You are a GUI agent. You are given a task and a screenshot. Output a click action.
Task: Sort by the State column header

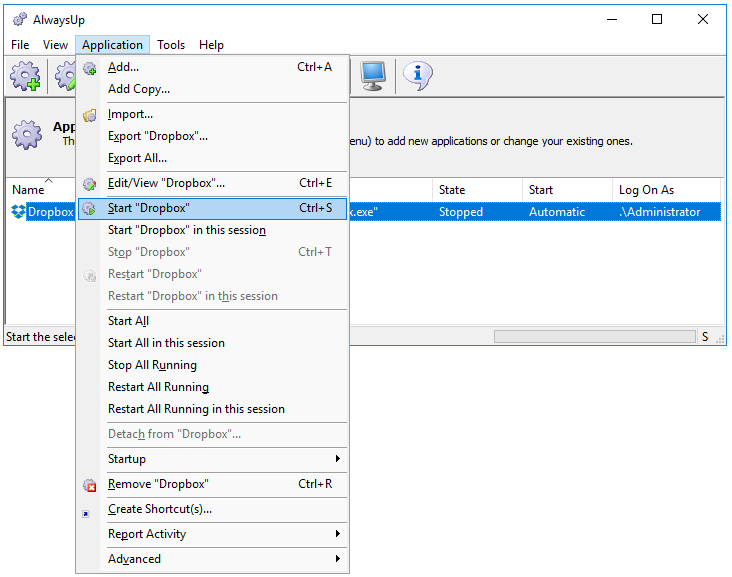click(x=477, y=190)
